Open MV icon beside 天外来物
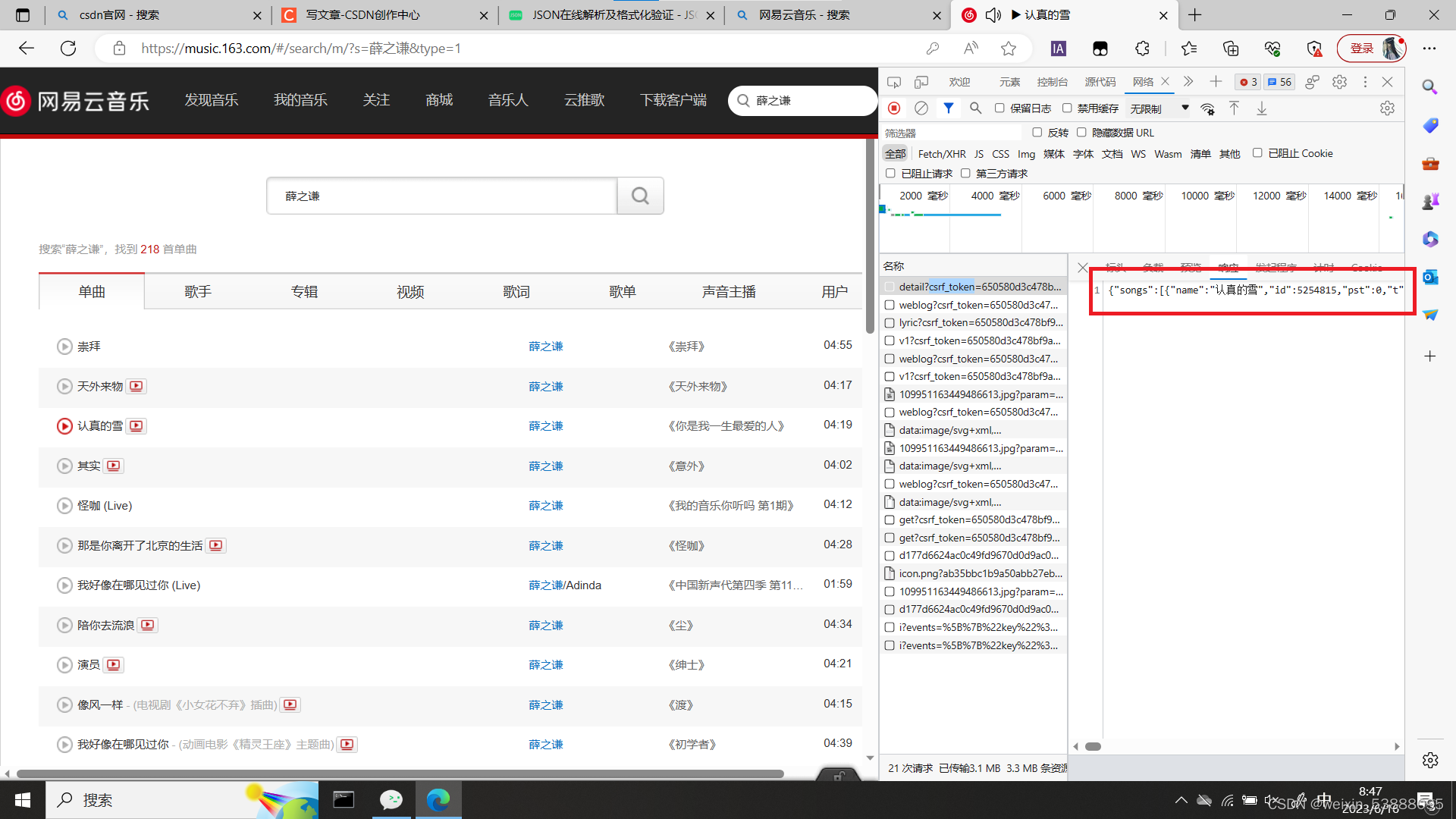The height and width of the screenshot is (819, 1456). pos(136,386)
